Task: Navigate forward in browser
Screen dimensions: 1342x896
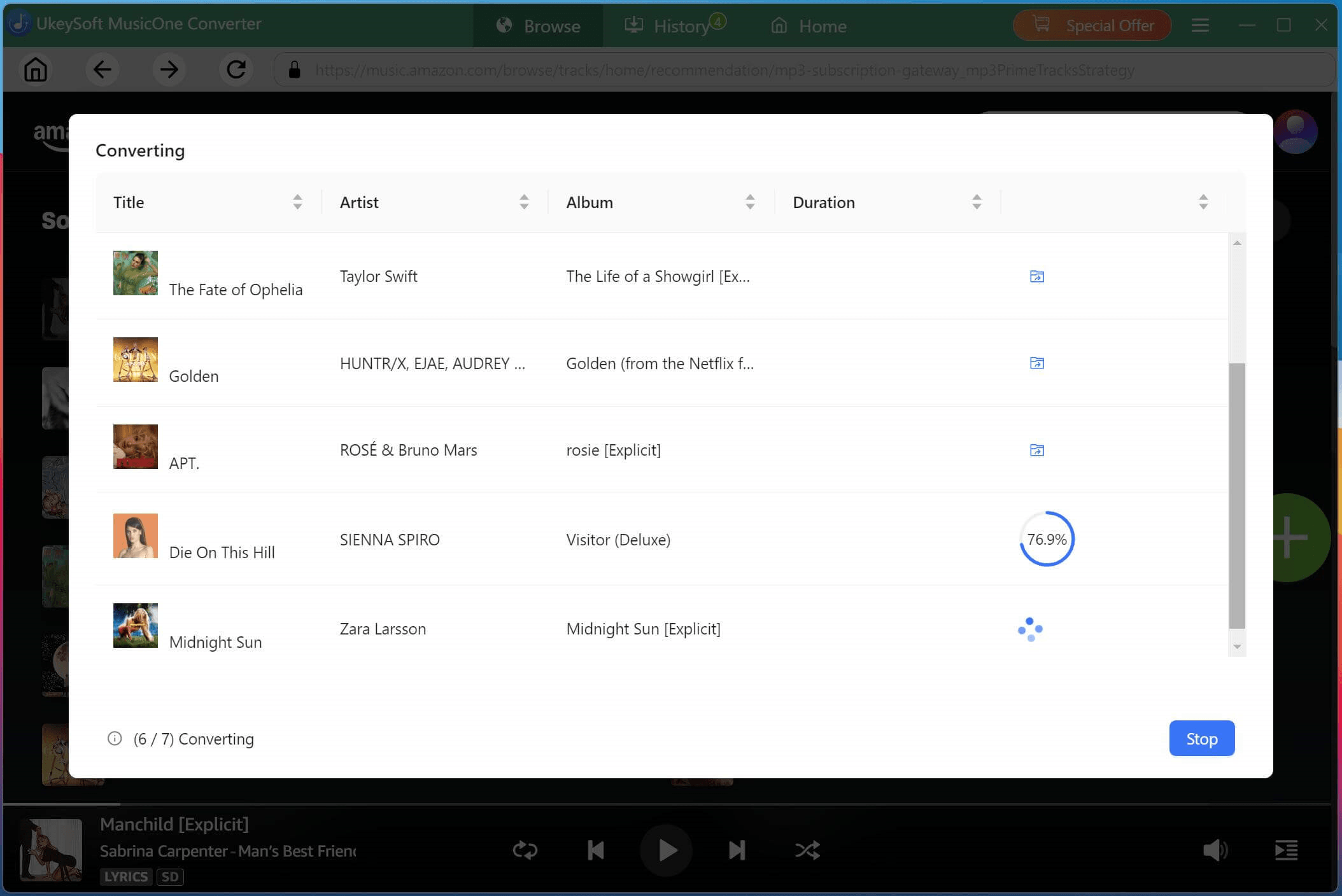Action: (169, 69)
